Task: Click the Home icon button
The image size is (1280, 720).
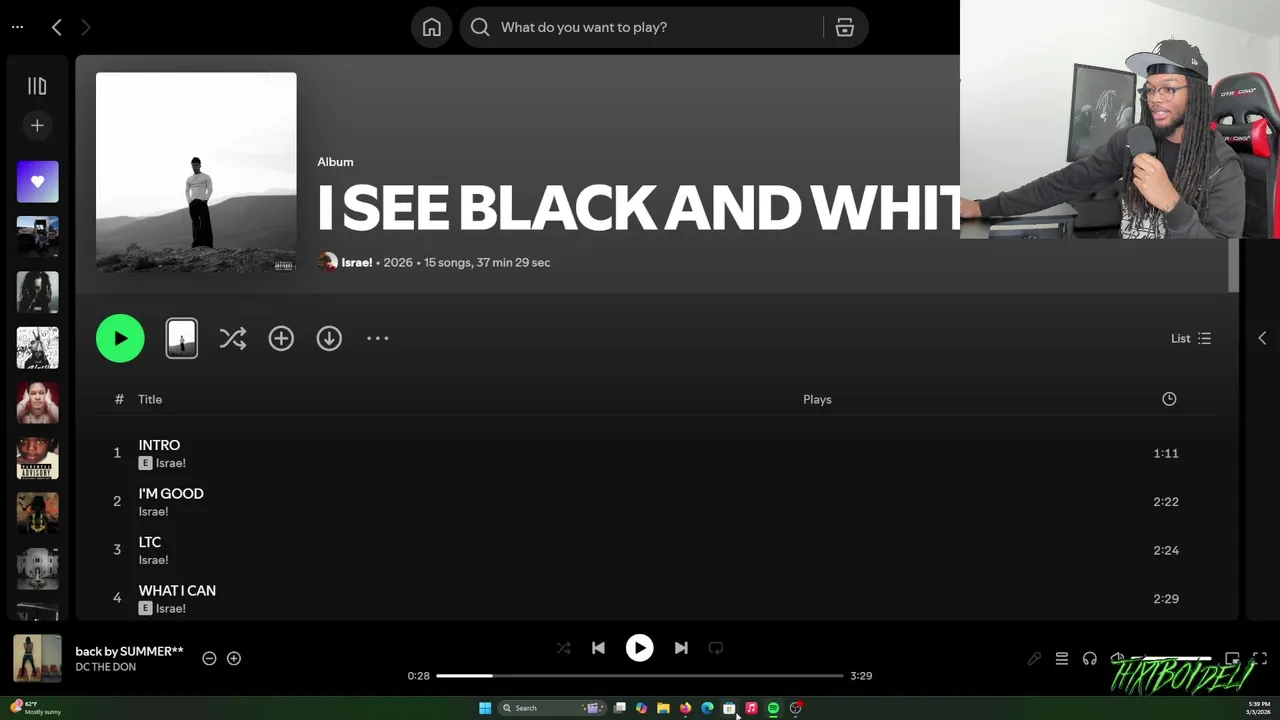Action: [432, 27]
